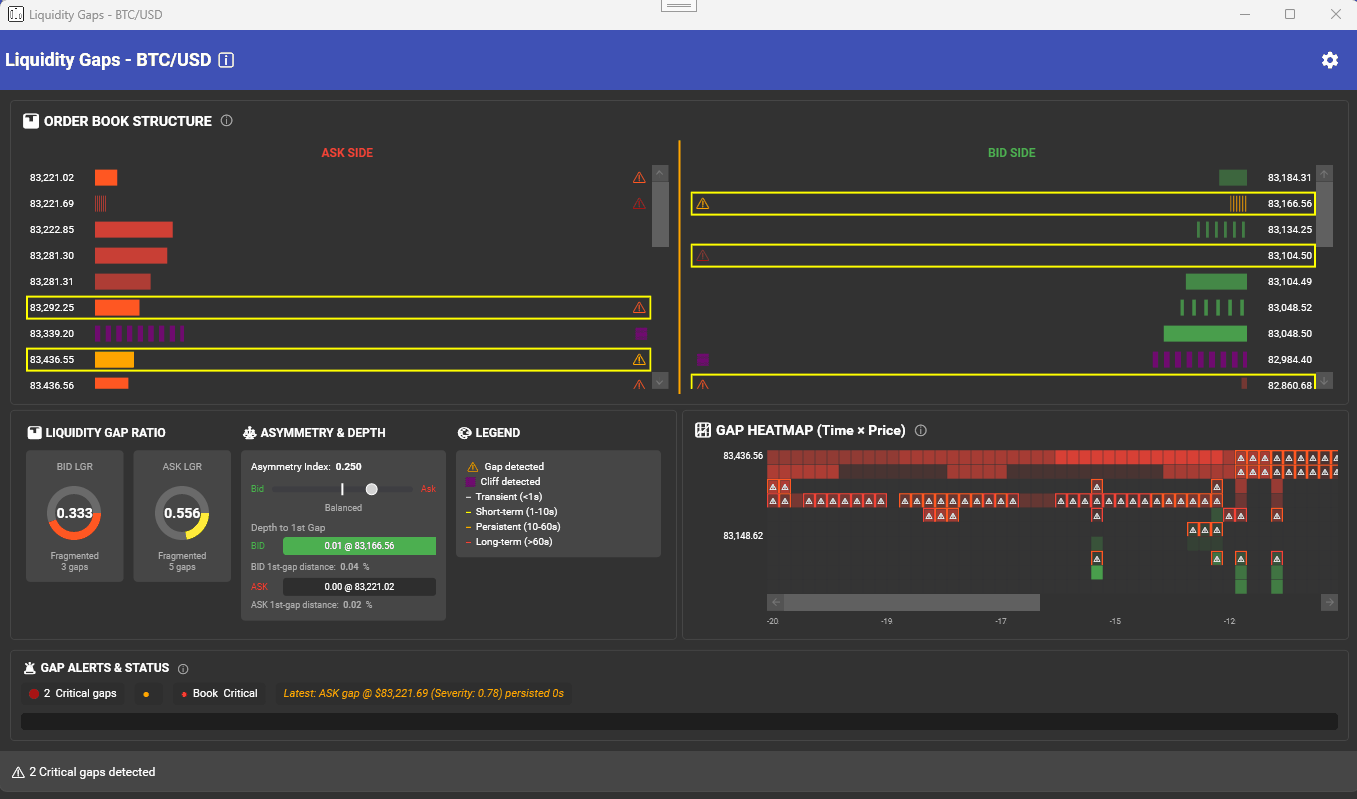Open settings gear in header
This screenshot has width=1357, height=799.
1329,60
